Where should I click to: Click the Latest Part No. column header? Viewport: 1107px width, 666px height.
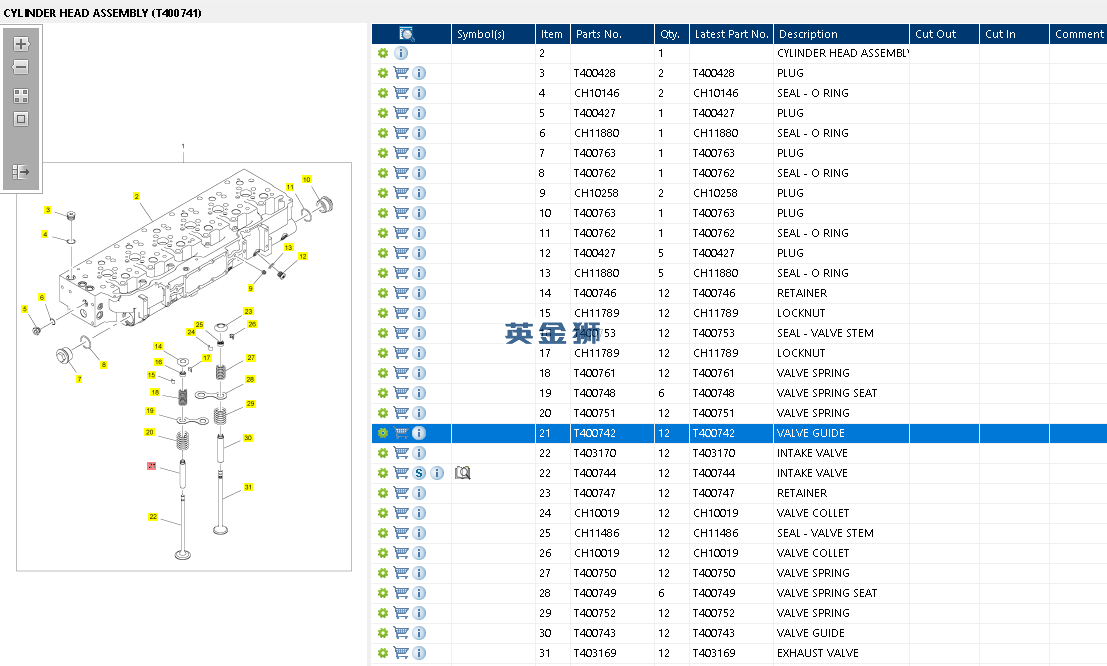pos(731,34)
